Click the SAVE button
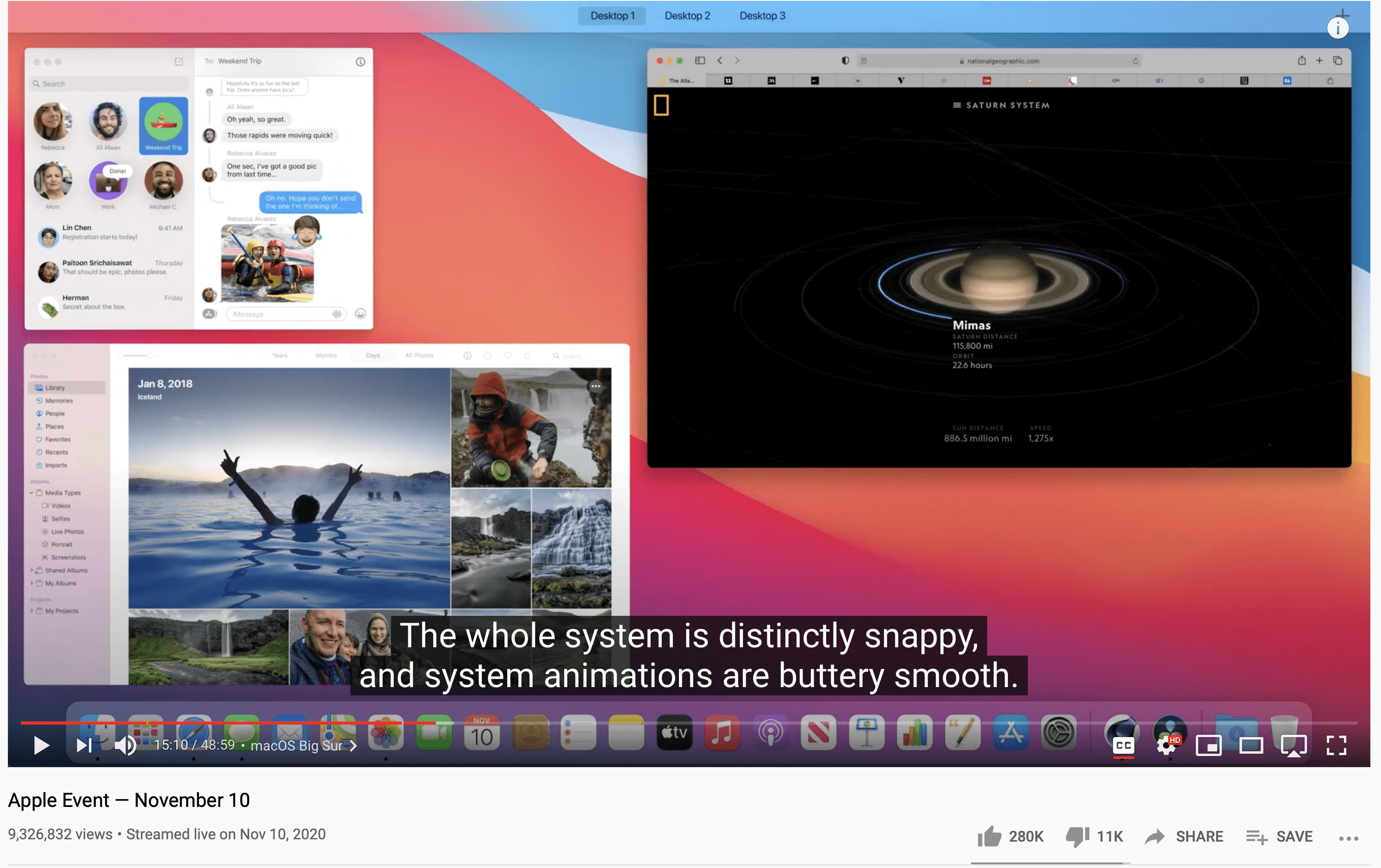This screenshot has width=1381, height=868. [1280, 837]
